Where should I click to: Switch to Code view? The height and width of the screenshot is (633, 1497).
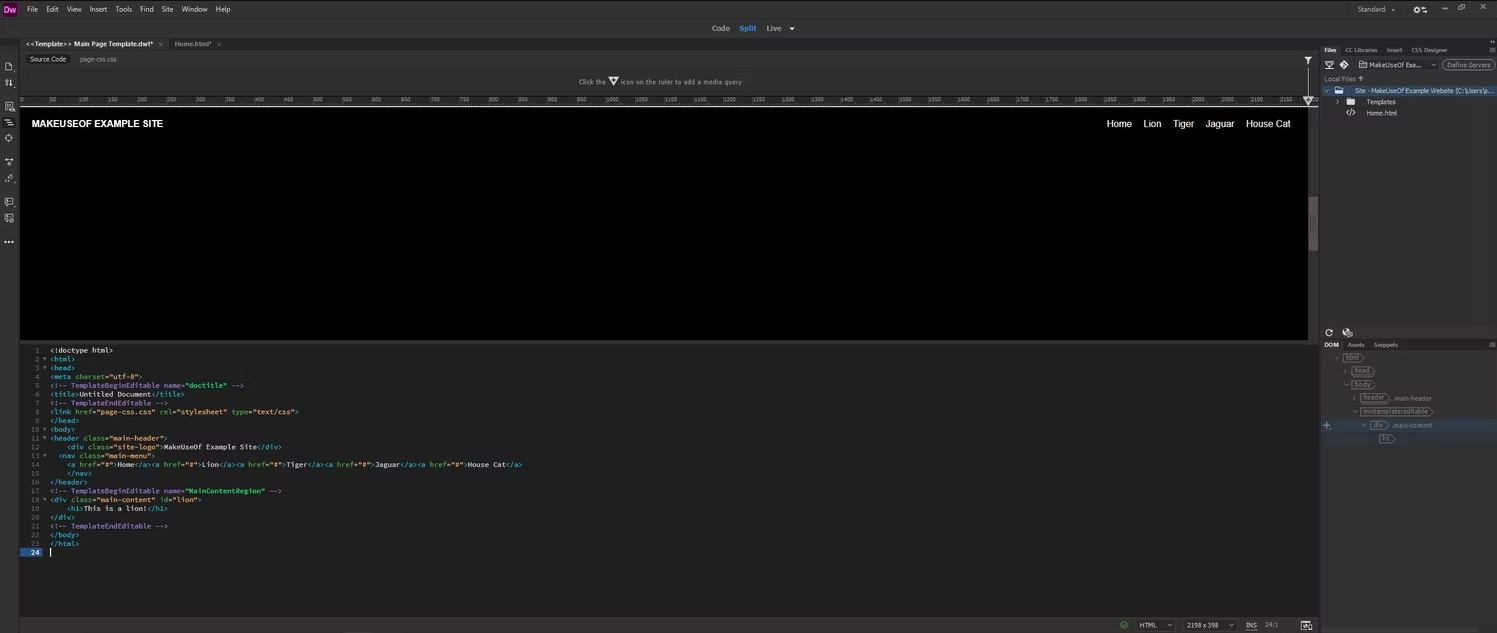[720, 28]
